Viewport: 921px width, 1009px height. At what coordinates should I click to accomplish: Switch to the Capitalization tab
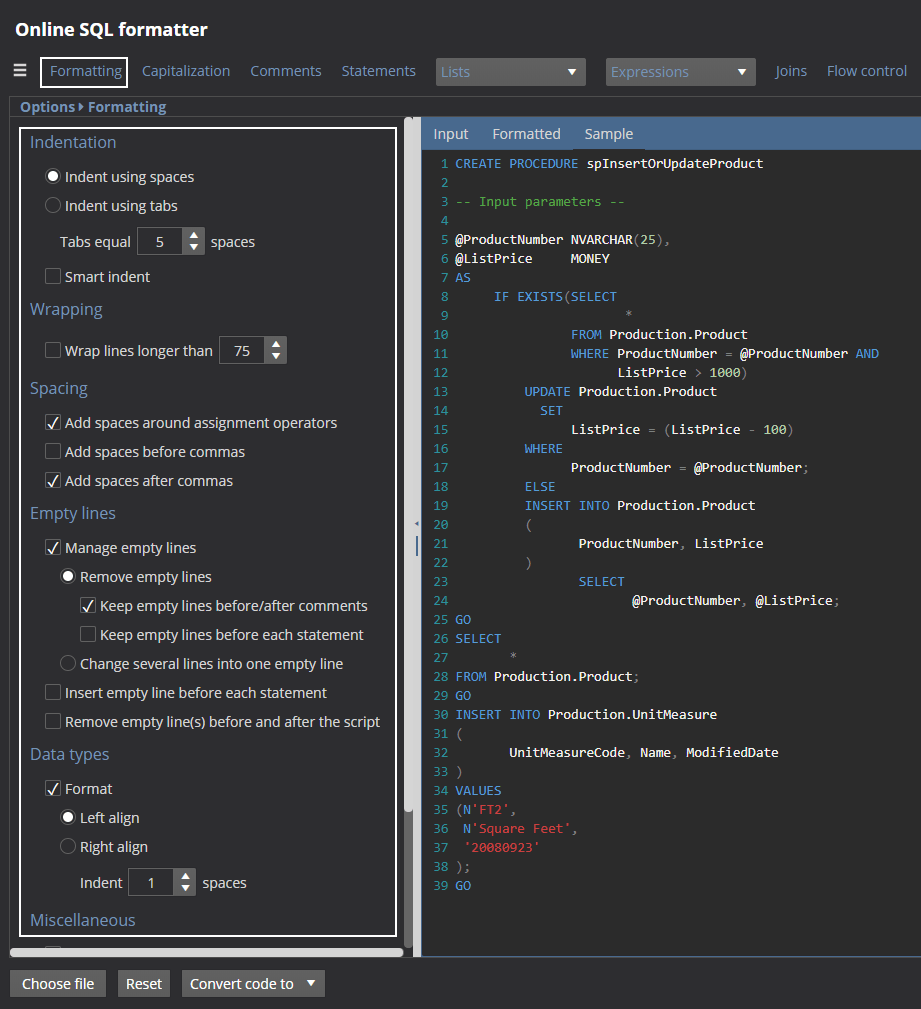pyautogui.click(x=186, y=71)
